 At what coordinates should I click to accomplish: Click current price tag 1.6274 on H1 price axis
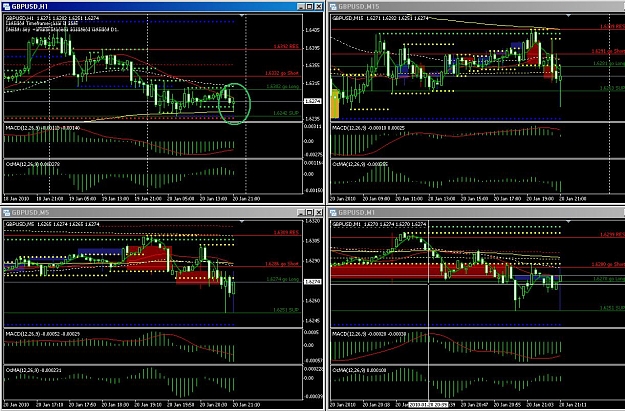coord(312,101)
